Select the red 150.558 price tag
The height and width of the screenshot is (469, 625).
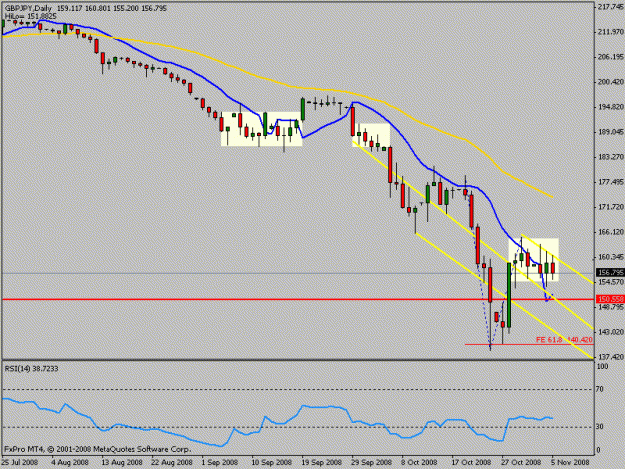point(610,299)
